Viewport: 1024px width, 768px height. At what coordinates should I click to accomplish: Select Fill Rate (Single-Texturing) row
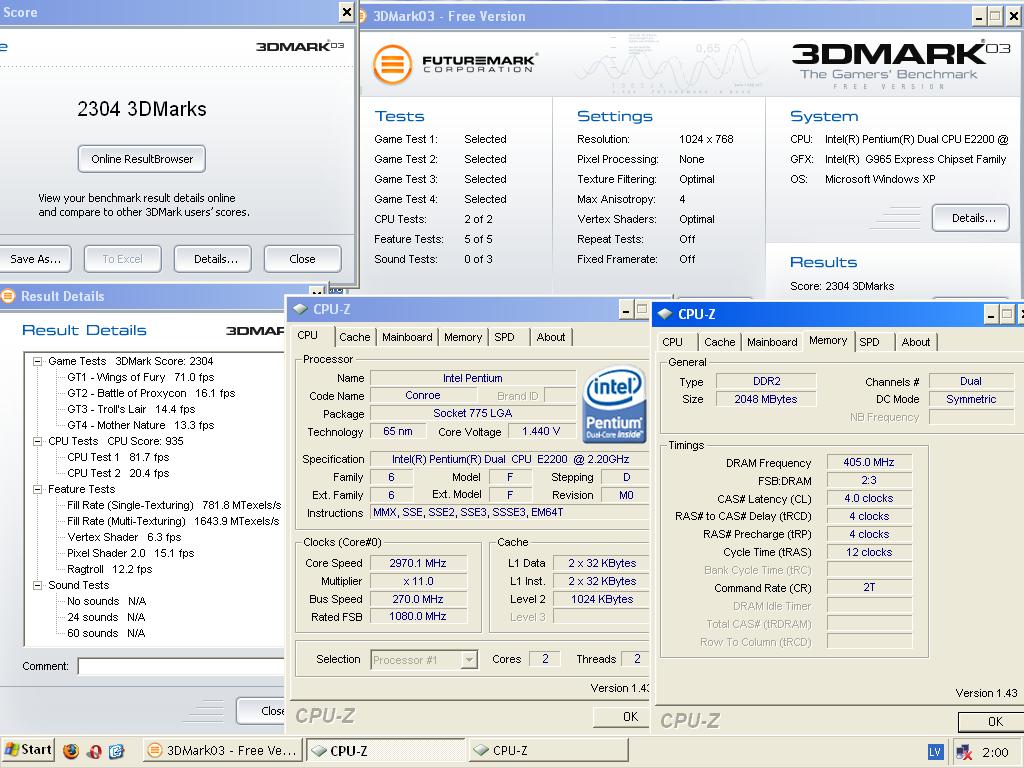coord(174,505)
